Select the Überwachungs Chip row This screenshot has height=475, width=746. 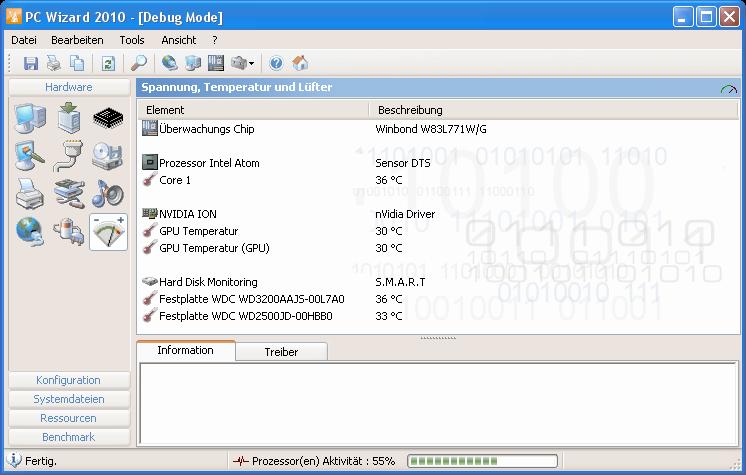[438, 129]
